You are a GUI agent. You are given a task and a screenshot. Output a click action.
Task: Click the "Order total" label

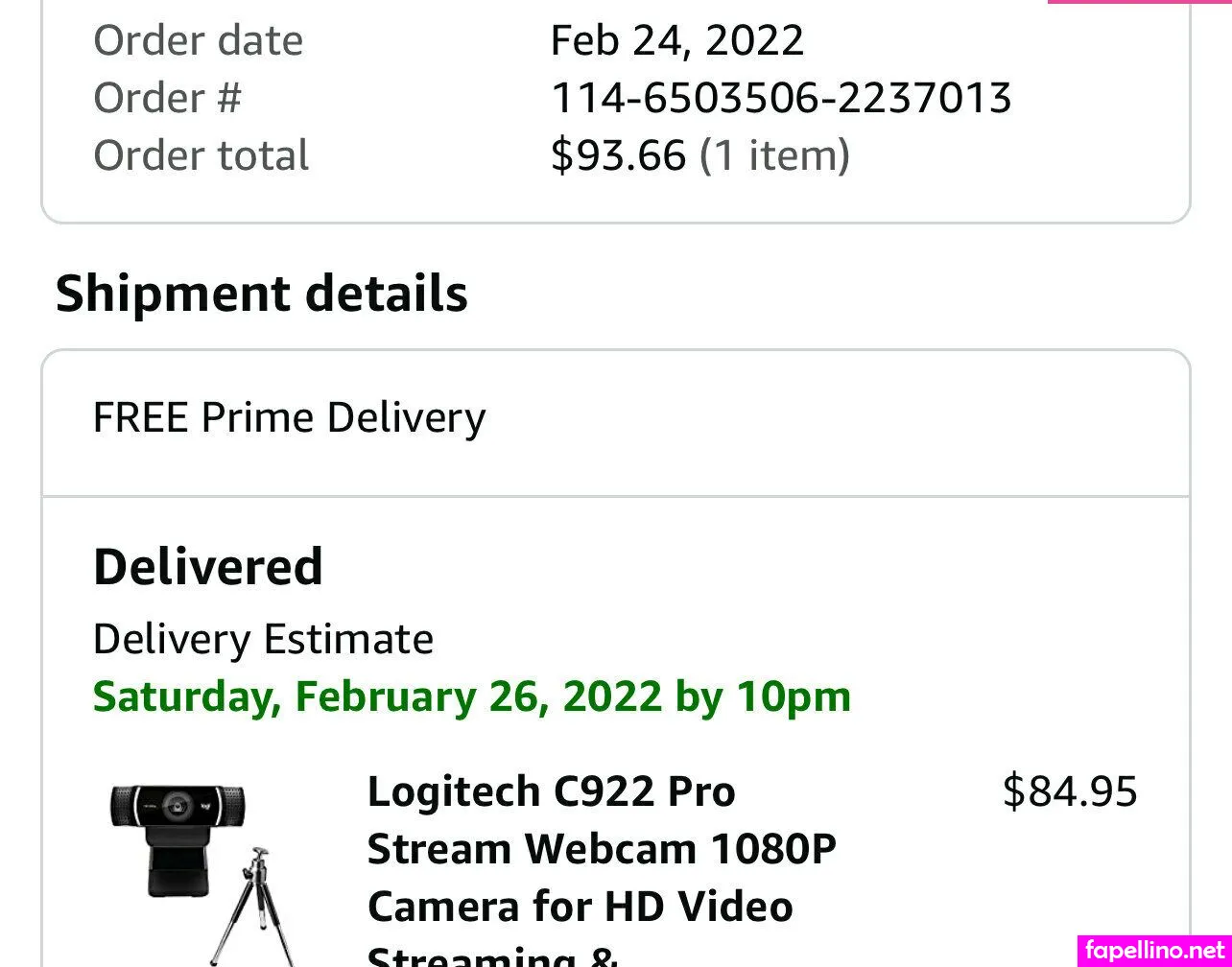201,155
